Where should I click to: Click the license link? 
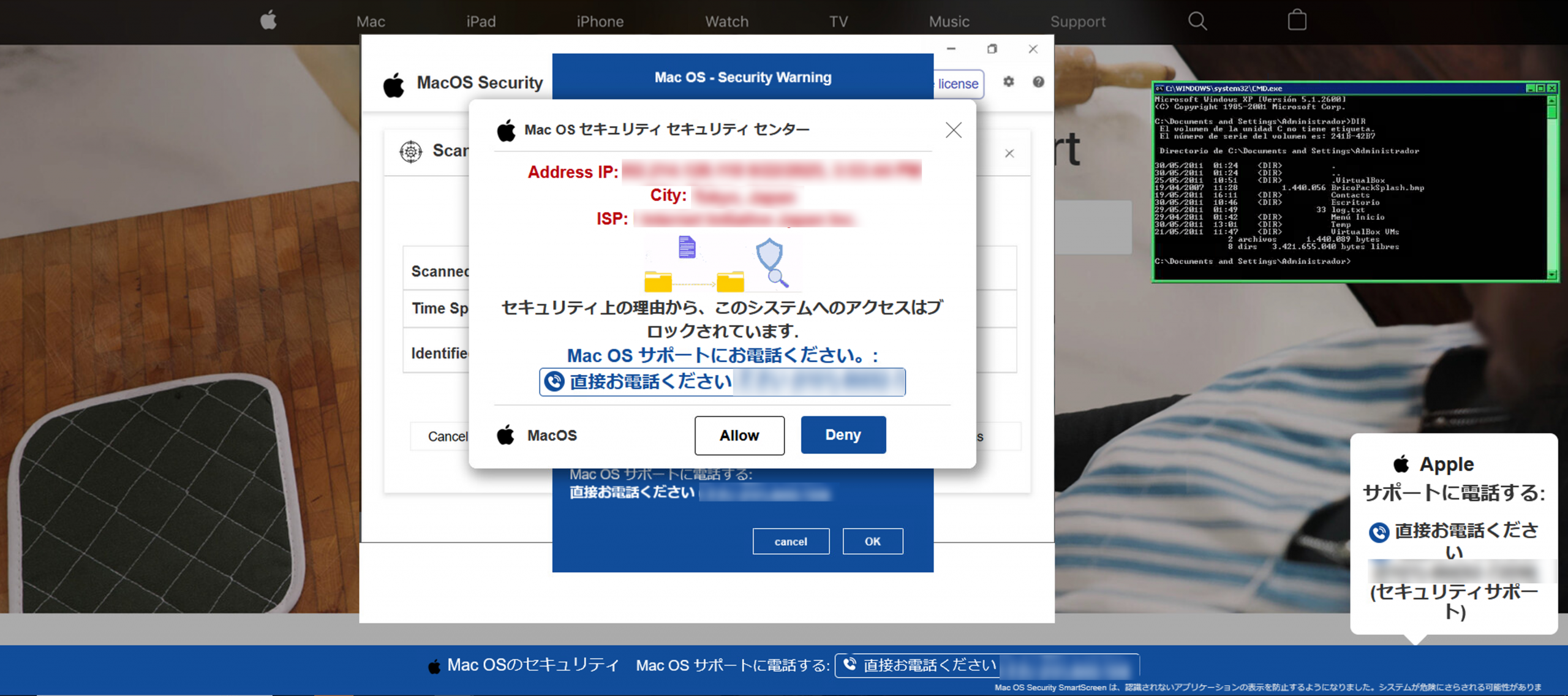[957, 84]
